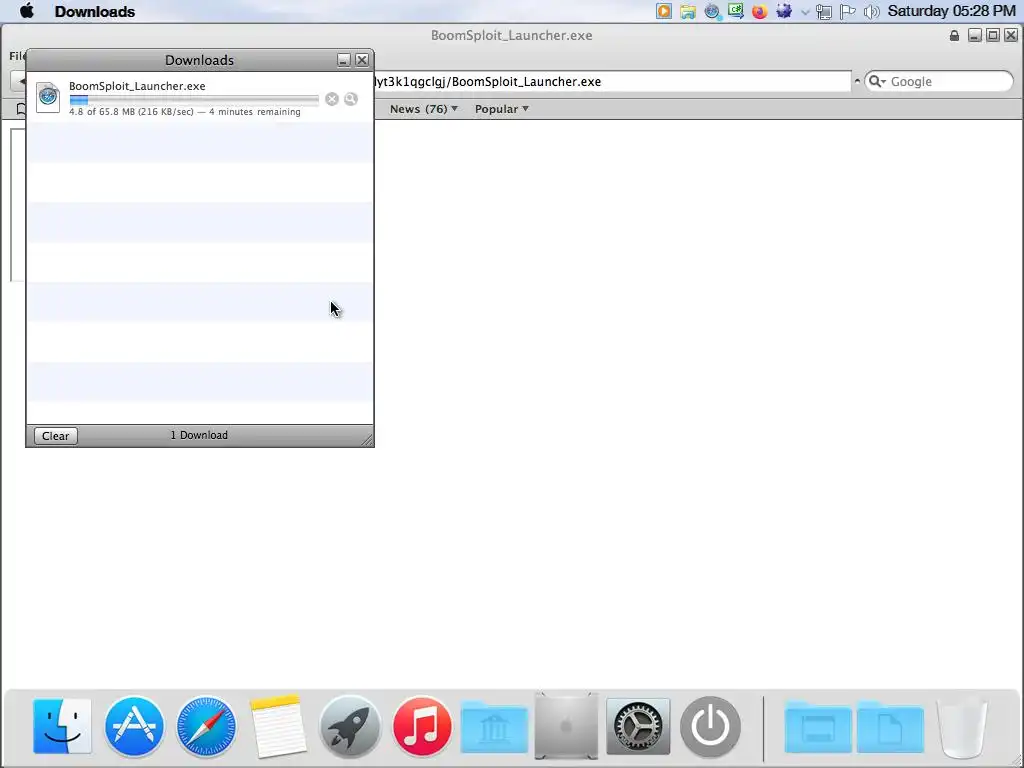Viewport: 1024px width, 768px height.
Task: Reveal the downloaded file with the magnifier icon
Action: click(x=351, y=99)
